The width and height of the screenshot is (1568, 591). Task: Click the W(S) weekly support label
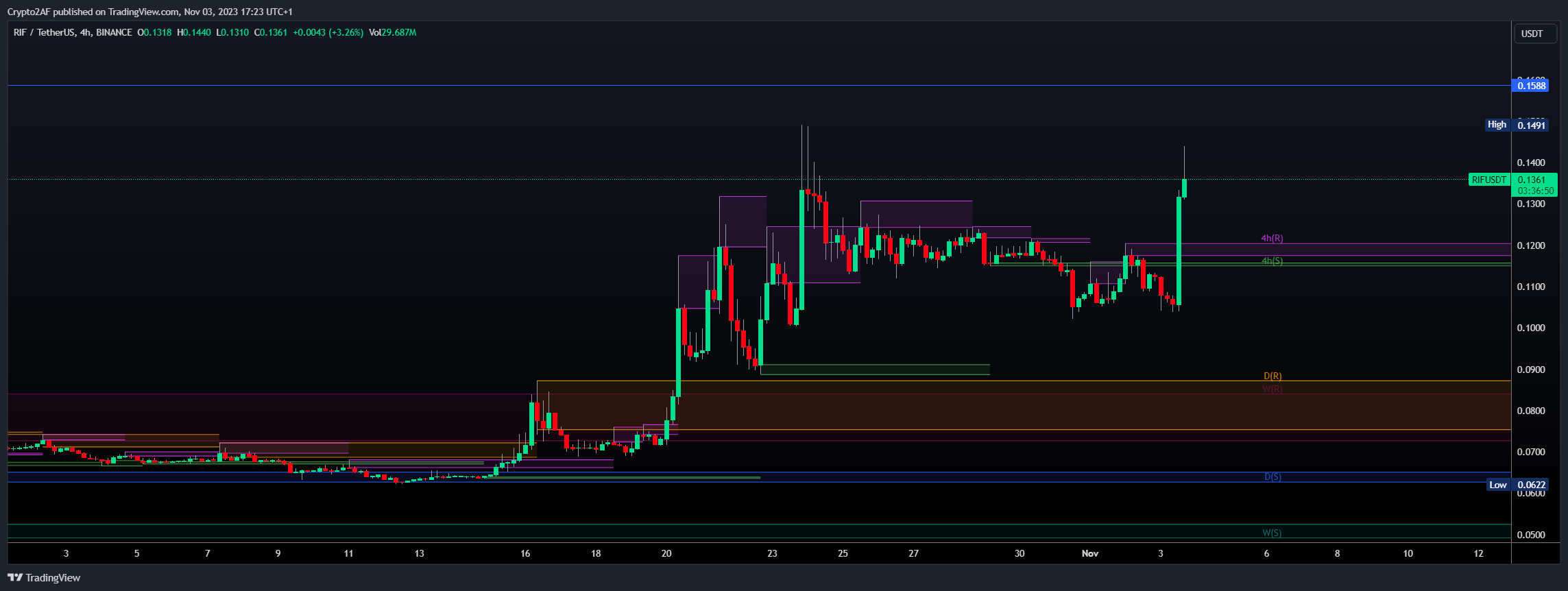coord(1272,533)
